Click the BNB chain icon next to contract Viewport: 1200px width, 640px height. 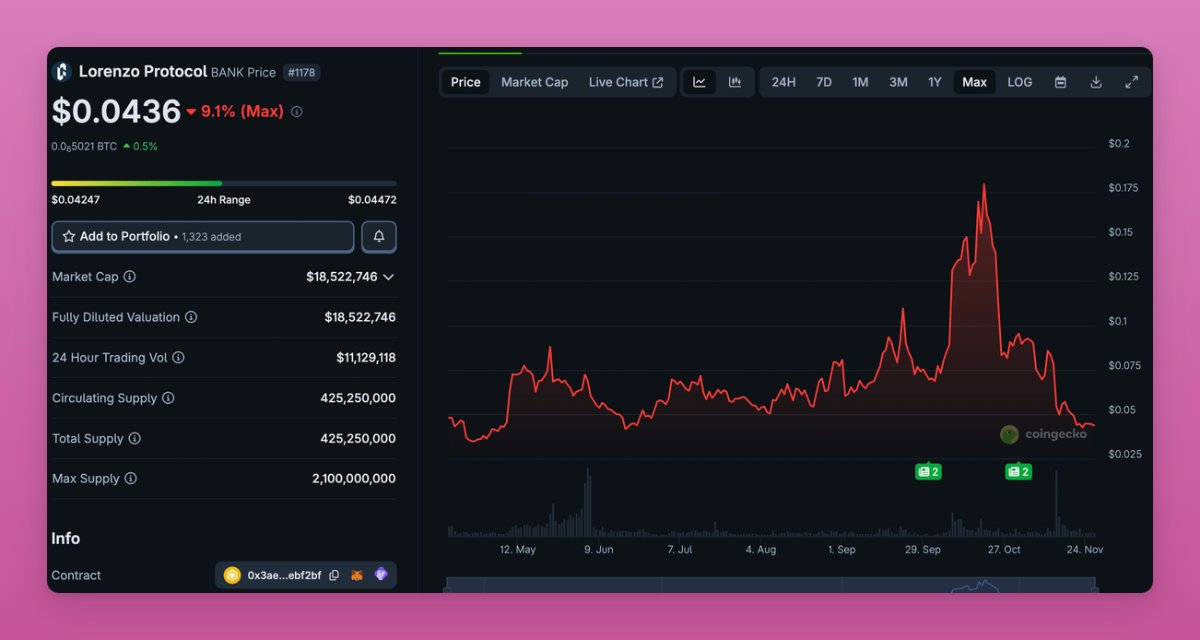coord(233,575)
